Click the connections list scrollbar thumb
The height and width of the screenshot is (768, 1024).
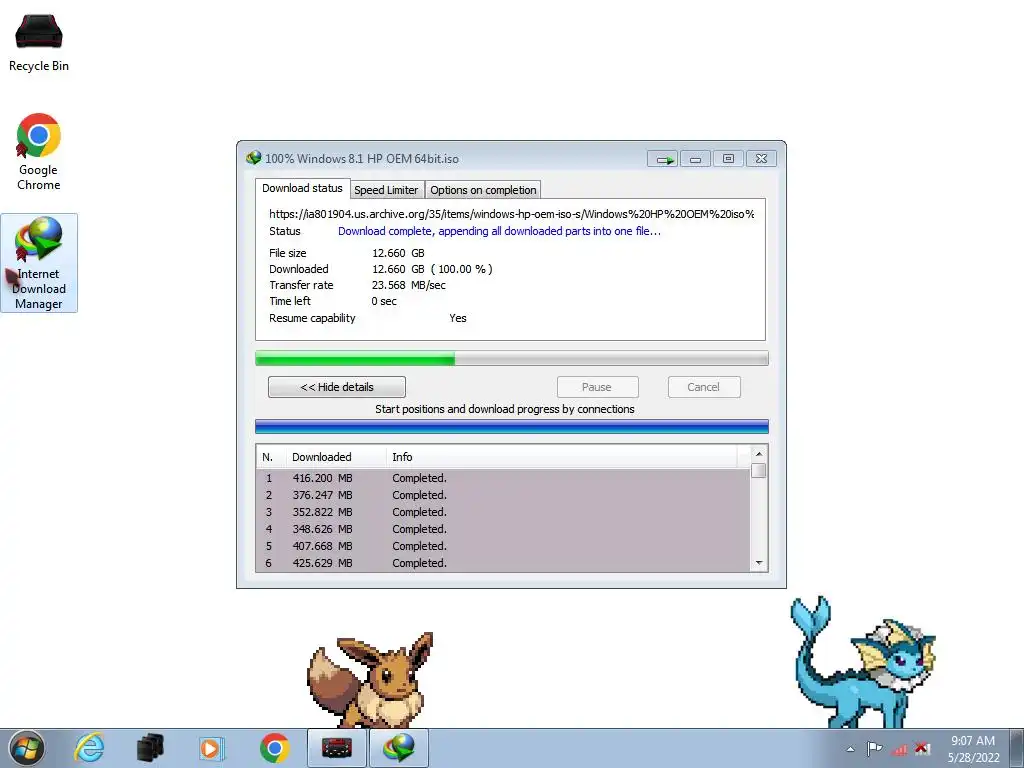[x=758, y=470]
